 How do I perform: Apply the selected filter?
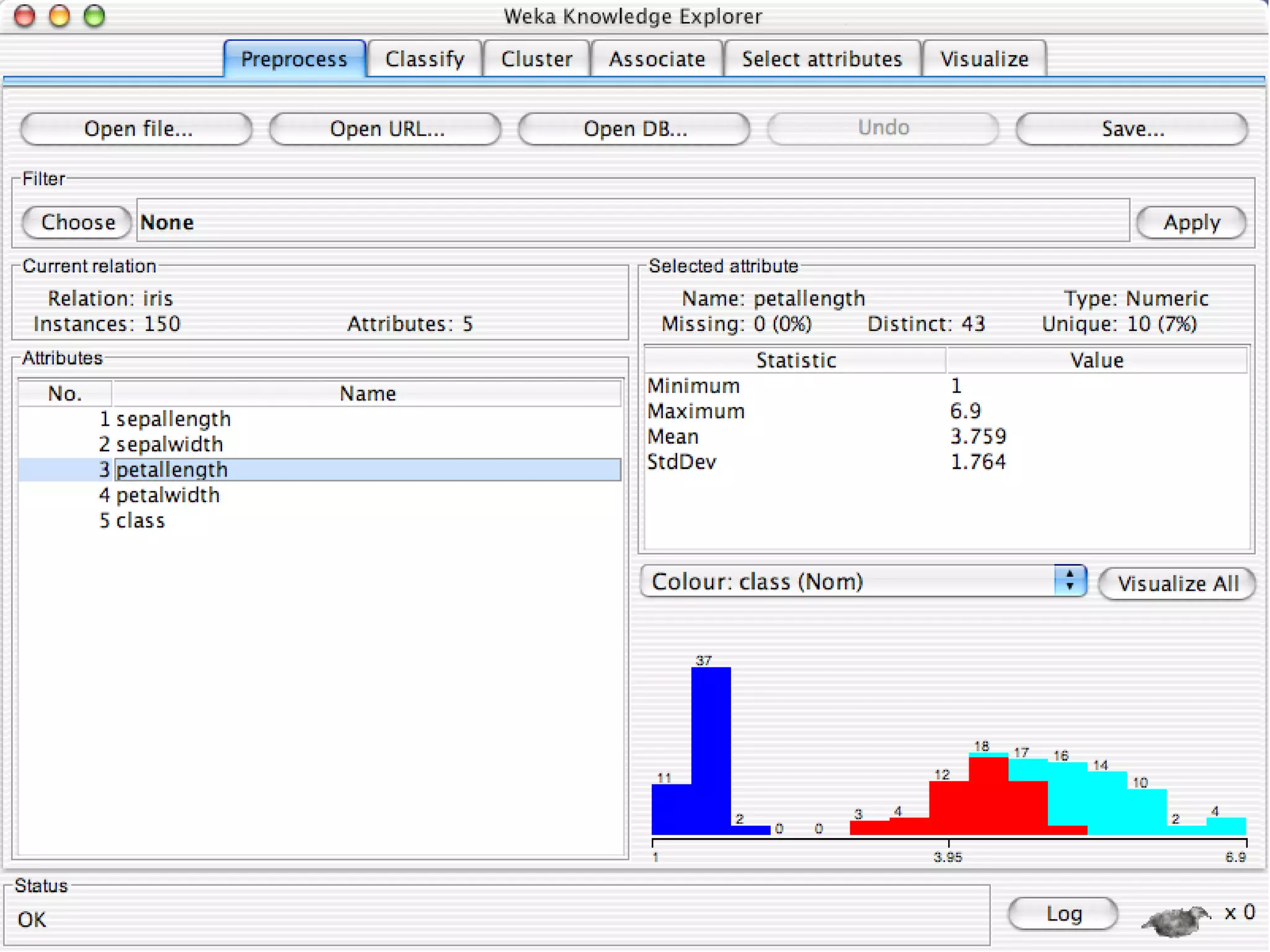point(1191,222)
